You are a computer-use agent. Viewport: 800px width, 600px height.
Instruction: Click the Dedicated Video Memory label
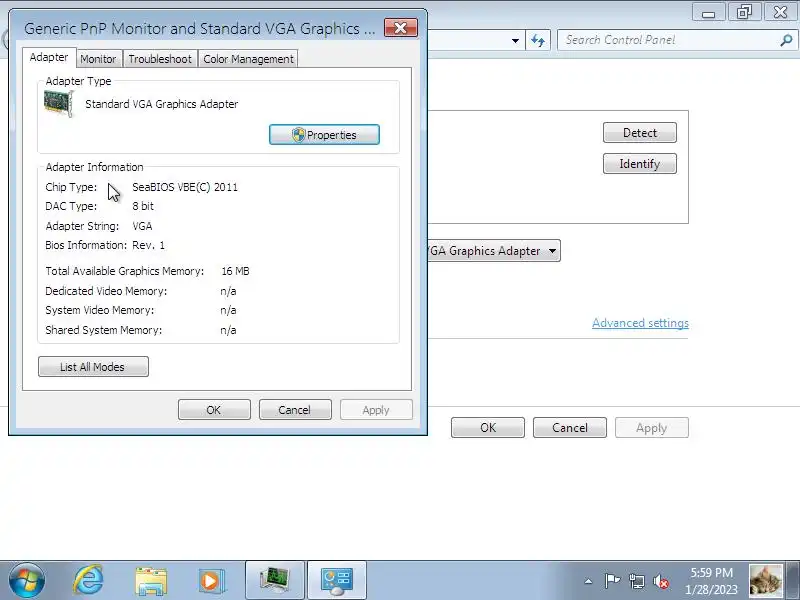click(x=106, y=291)
